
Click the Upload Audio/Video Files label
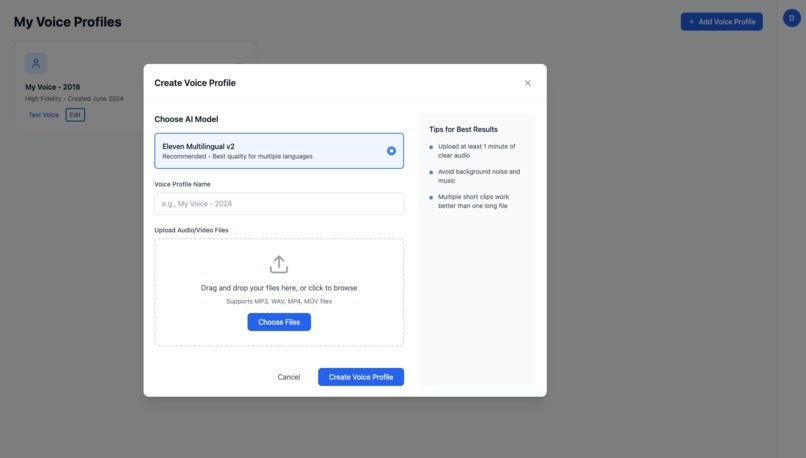pyautogui.click(x=191, y=230)
